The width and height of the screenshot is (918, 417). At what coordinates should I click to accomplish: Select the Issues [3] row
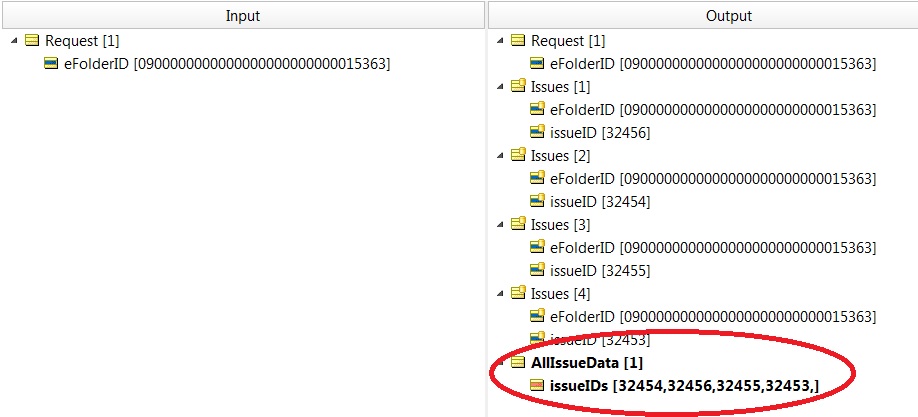pos(560,224)
